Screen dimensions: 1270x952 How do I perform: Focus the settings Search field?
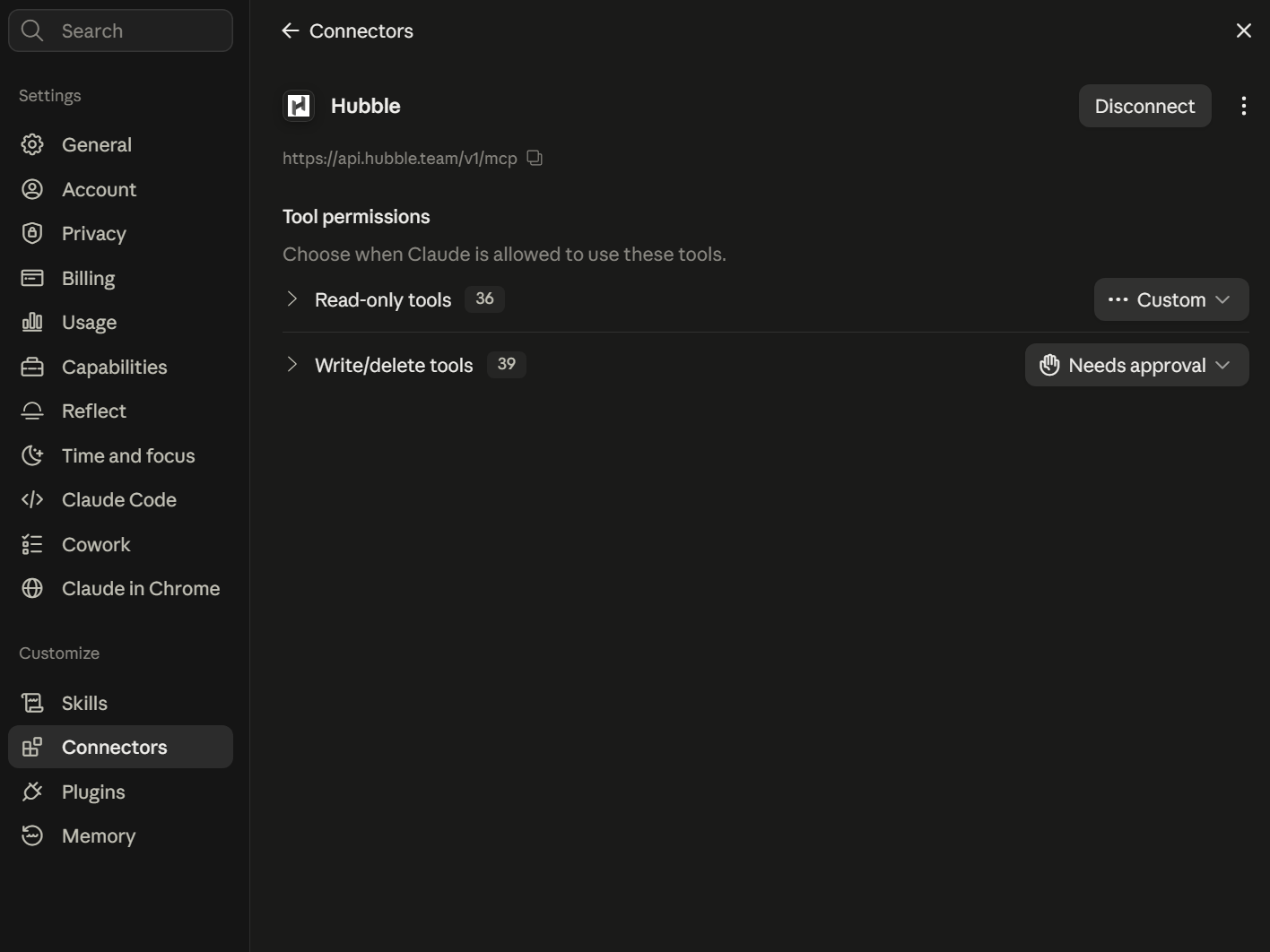click(120, 30)
